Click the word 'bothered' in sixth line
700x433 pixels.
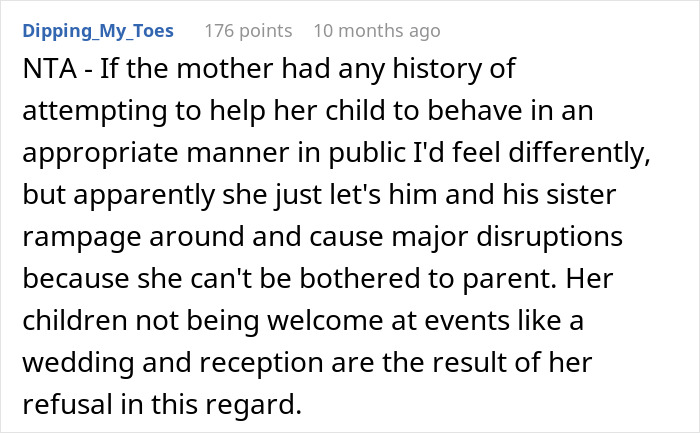360,279
